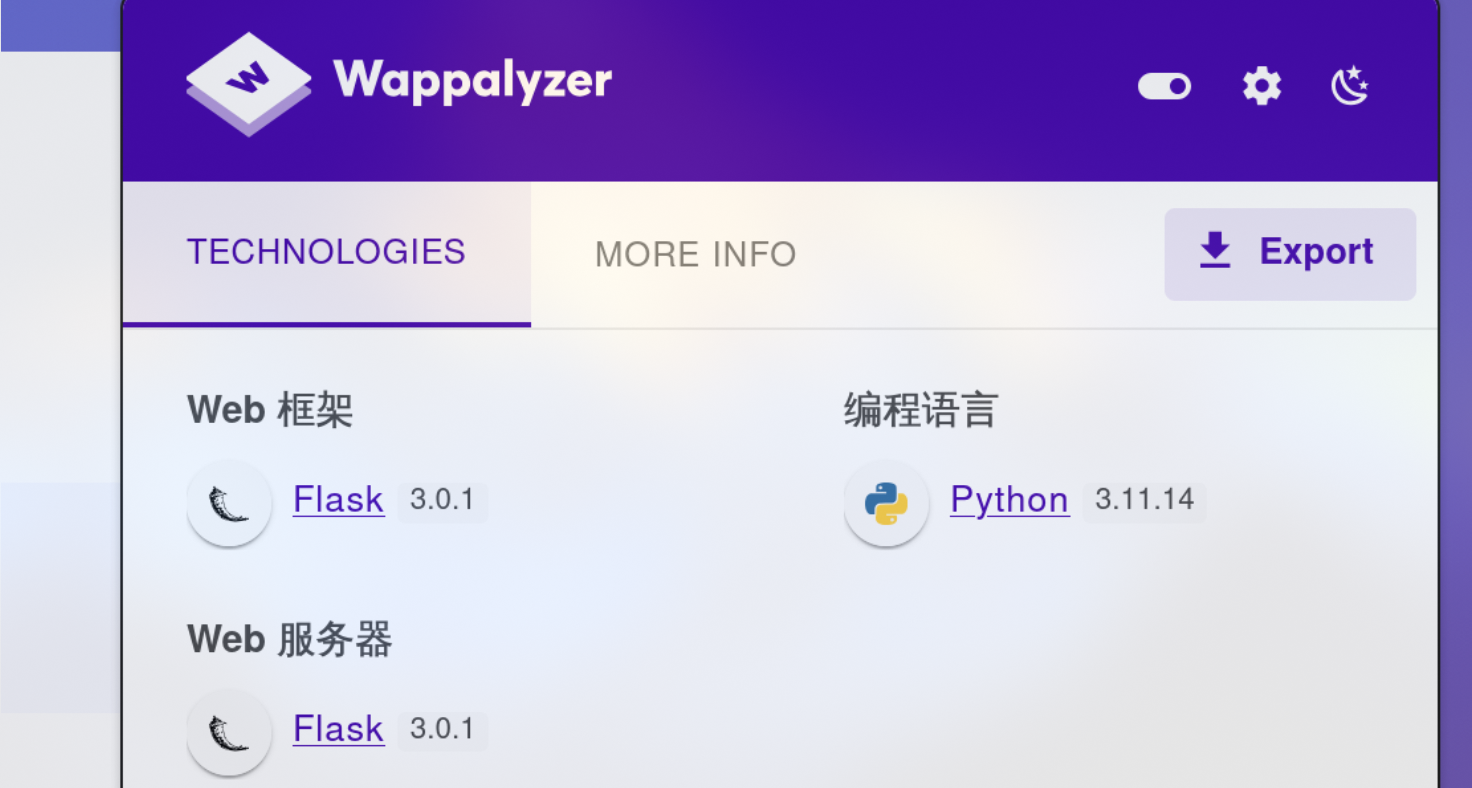The height and width of the screenshot is (788, 1472).
Task: Click the Flask icon under Web 服务器
Action: click(229, 732)
